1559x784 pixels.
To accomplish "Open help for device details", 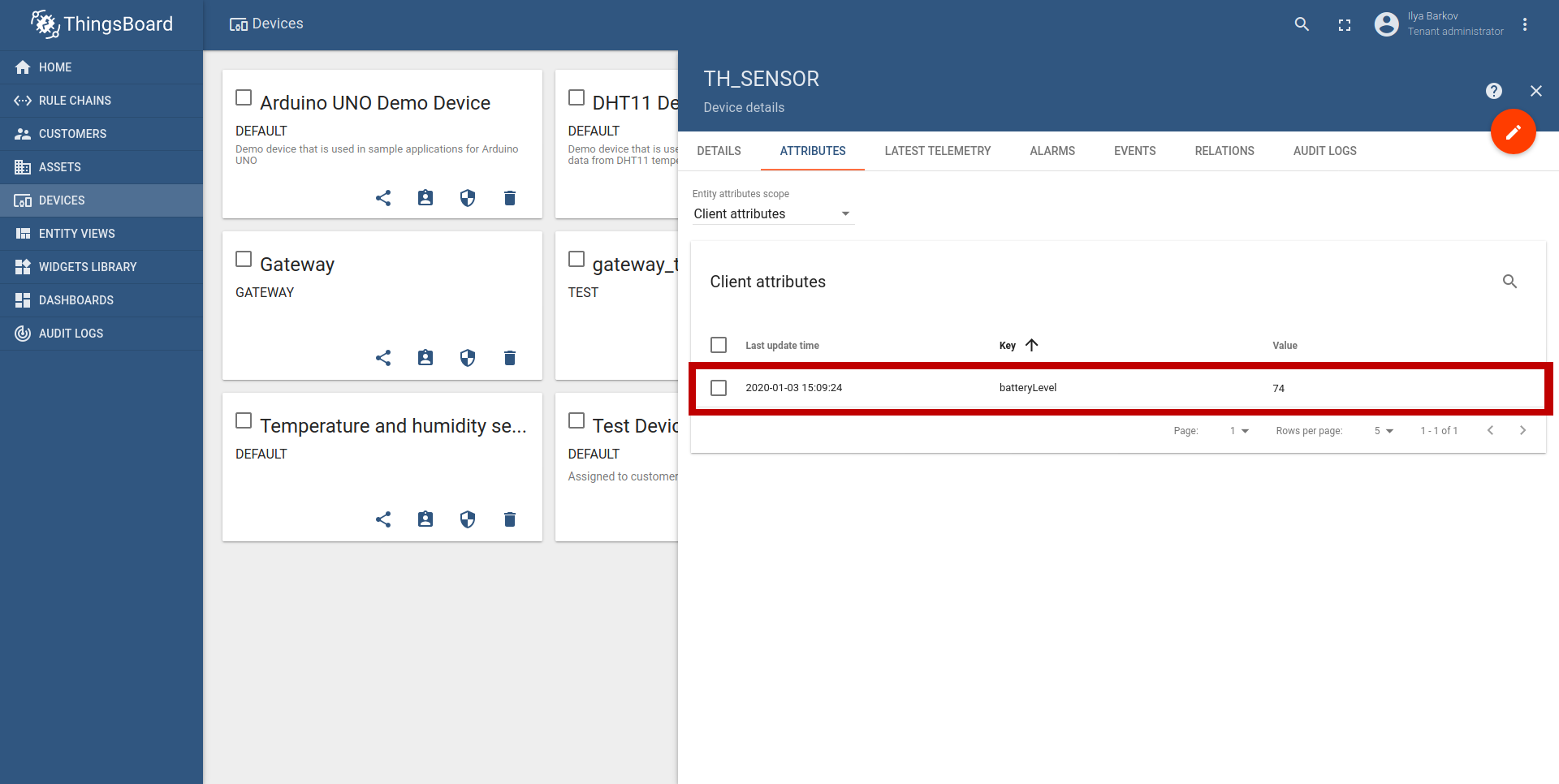I will click(x=1494, y=91).
